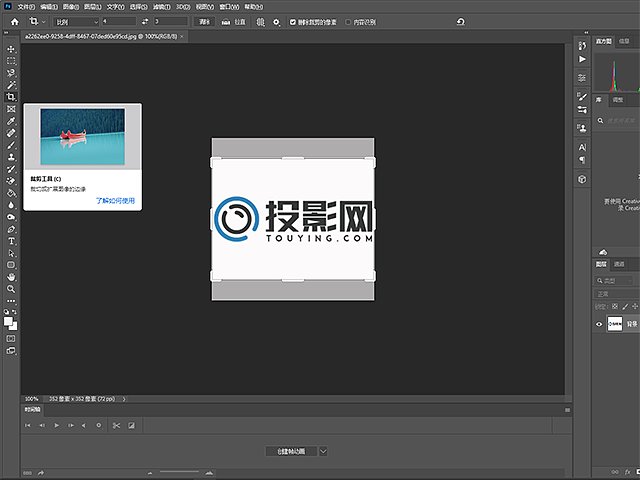This screenshot has width=640, height=480.
Task: Toggle Delete Cropped Pixels checkbox
Action: point(293,22)
